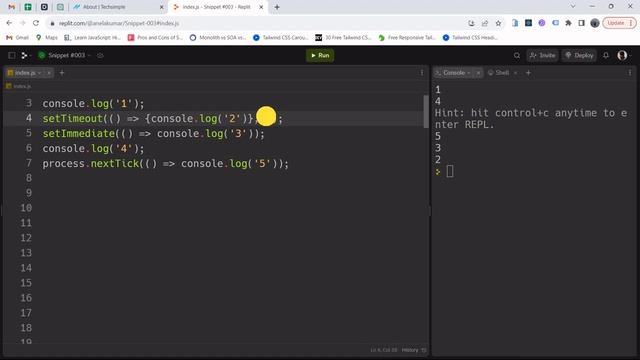The height and width of the screenshot is (360, 640).
Task: Open the Tailwind CSS Carousel bookmark
Action: tap(281, 38)
